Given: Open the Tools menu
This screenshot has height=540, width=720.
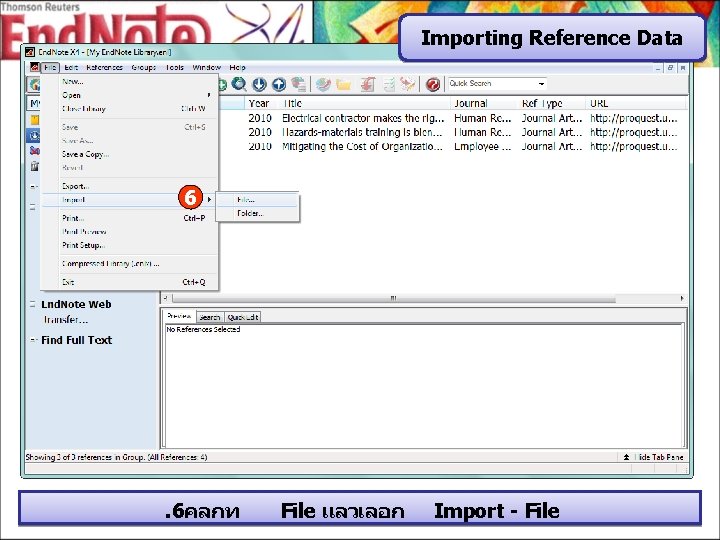Looking at the screenshot, I should tap(174, 68).
